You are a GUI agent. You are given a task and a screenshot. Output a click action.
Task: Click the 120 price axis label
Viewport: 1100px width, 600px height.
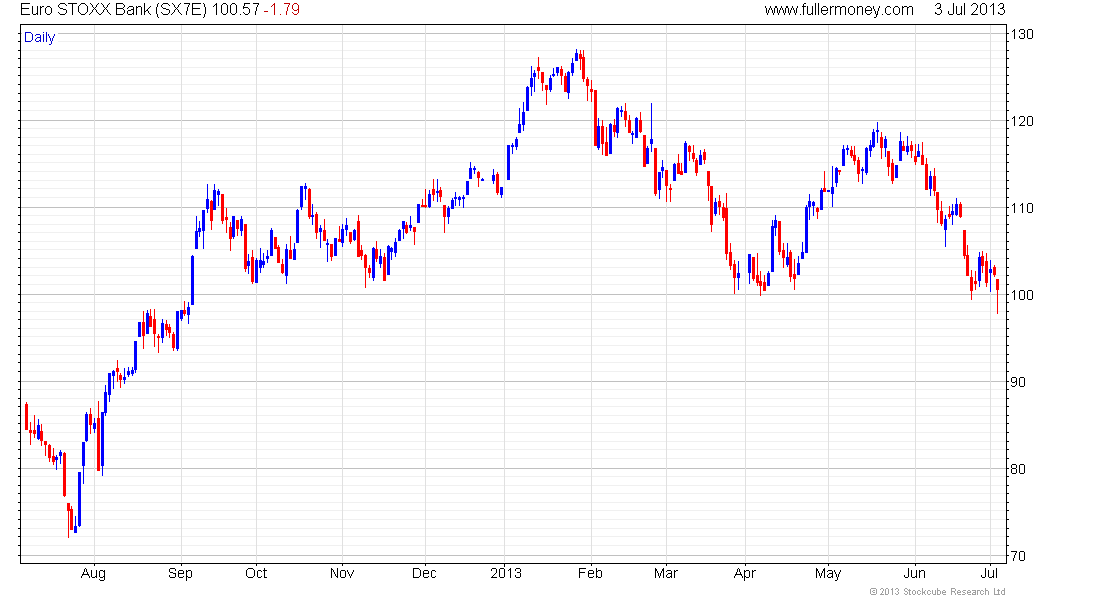(x=1022, y=121)
